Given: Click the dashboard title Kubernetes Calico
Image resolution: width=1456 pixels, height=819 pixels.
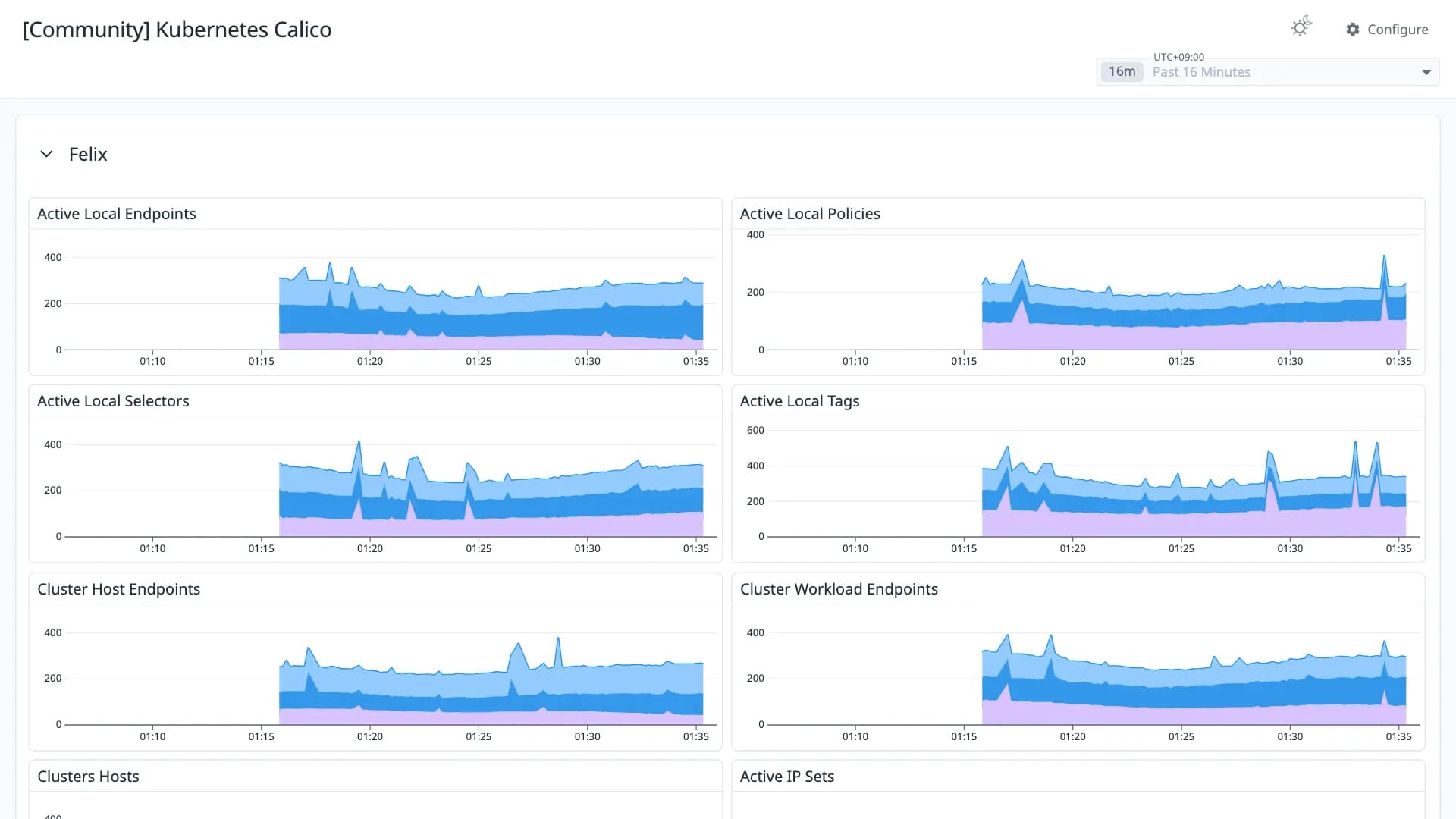Looking at the screenshot, I should (x=177, y=30).
